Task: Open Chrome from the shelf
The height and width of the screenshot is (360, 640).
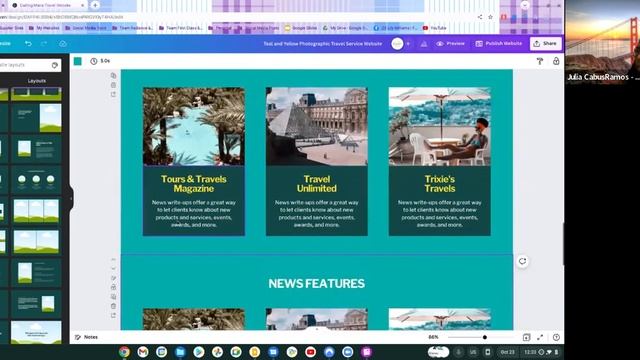Action: click(x=124, y=352)
